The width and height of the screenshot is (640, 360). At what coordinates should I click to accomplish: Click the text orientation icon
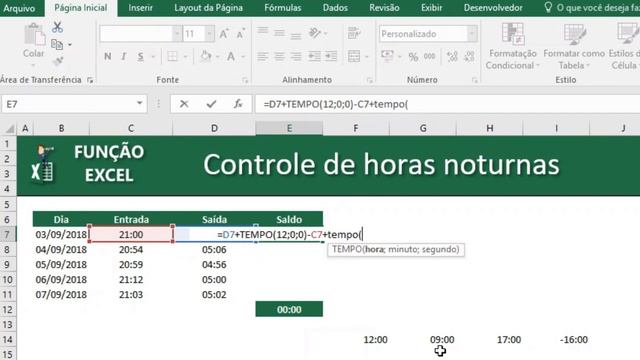pyautogui.click(x=315, y=33)
